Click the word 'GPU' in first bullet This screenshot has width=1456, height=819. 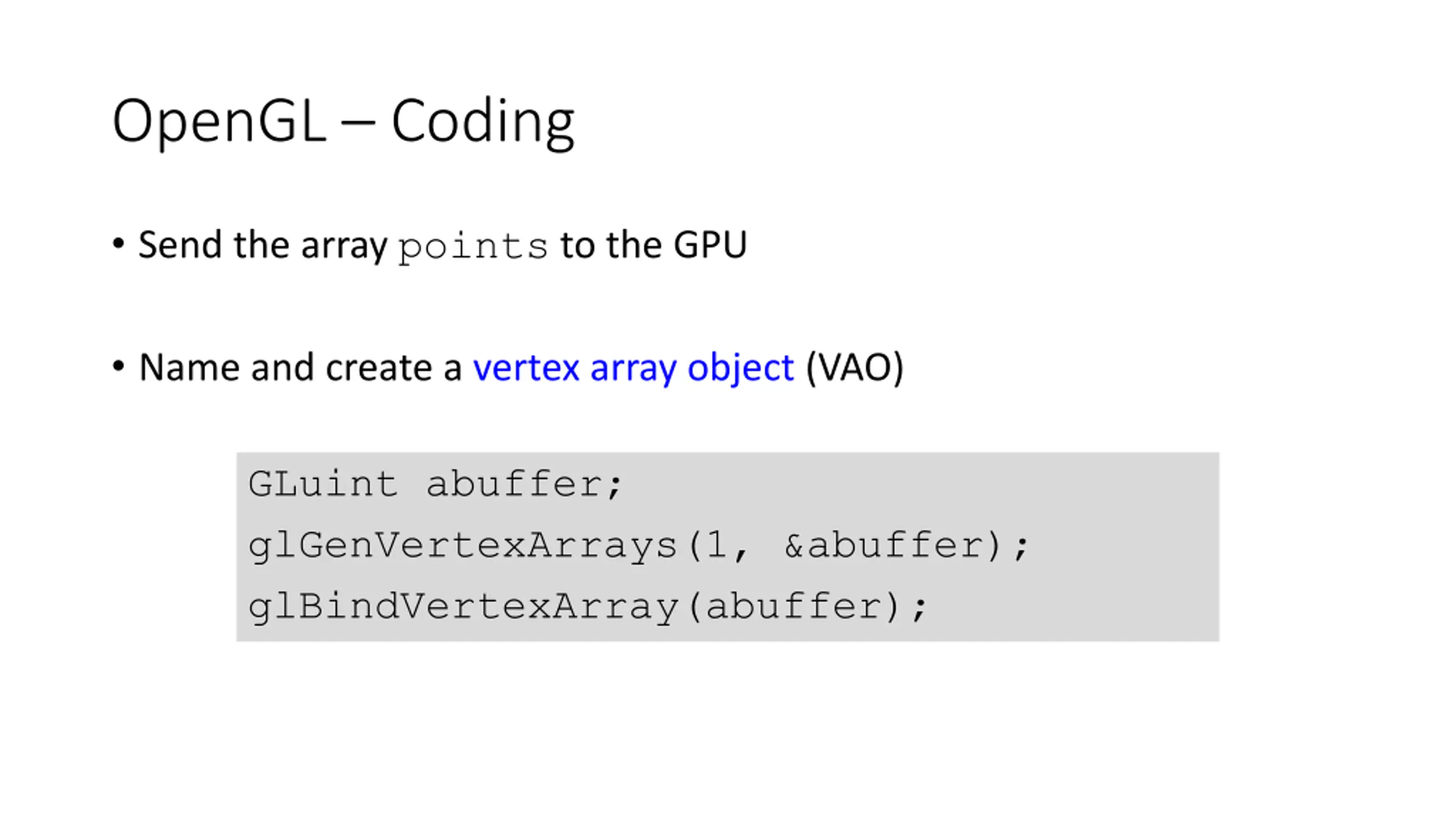click(710, 245)
